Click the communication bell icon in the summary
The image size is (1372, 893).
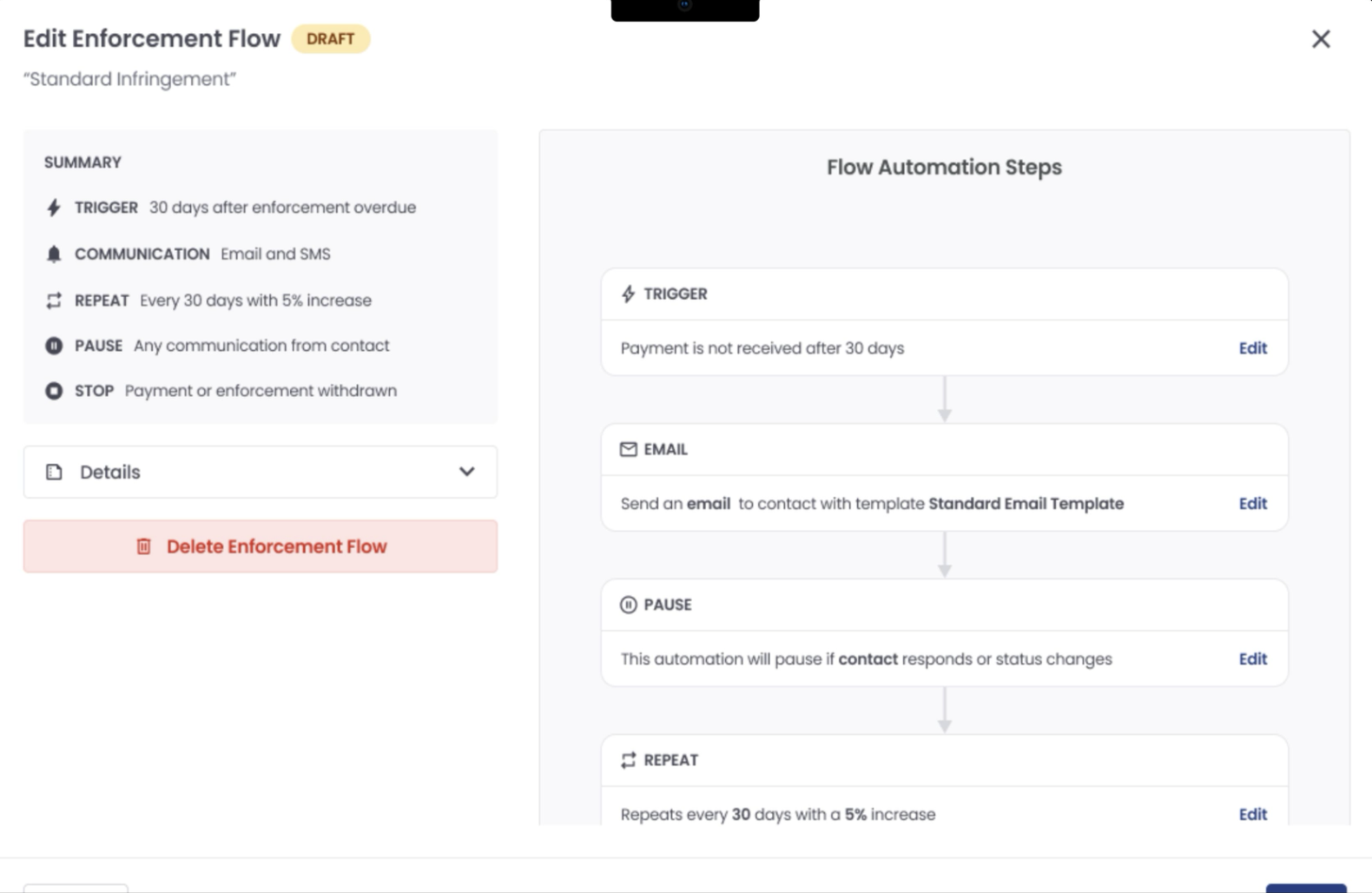coord(53,254)
